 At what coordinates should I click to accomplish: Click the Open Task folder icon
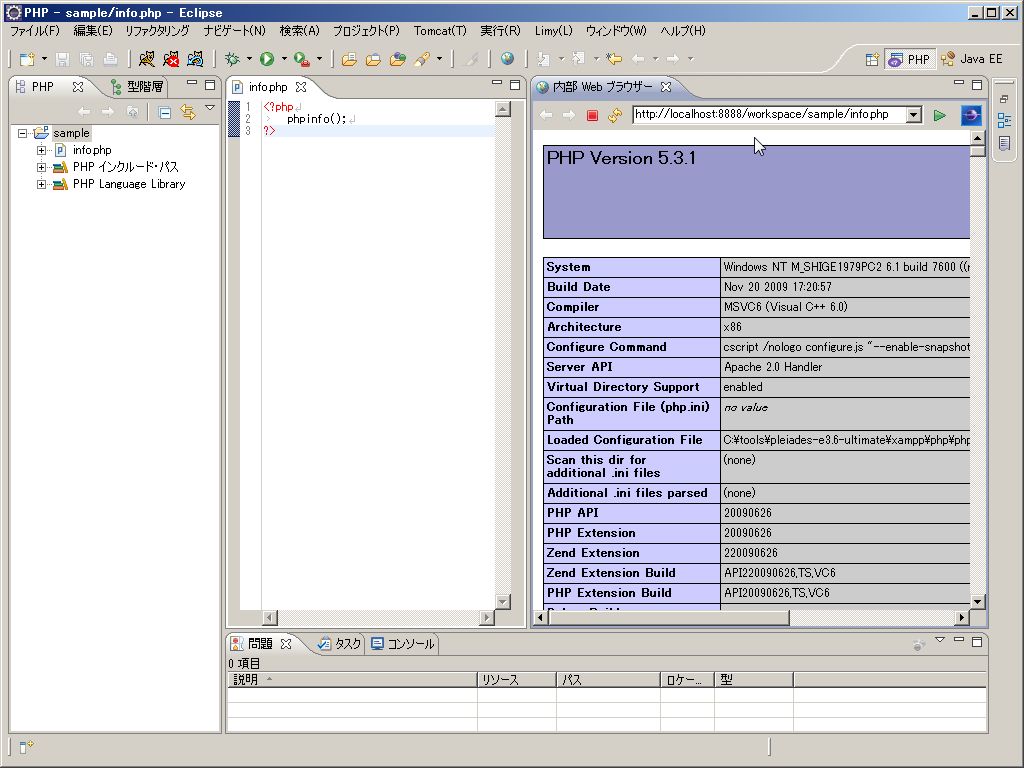coord(373,59)
